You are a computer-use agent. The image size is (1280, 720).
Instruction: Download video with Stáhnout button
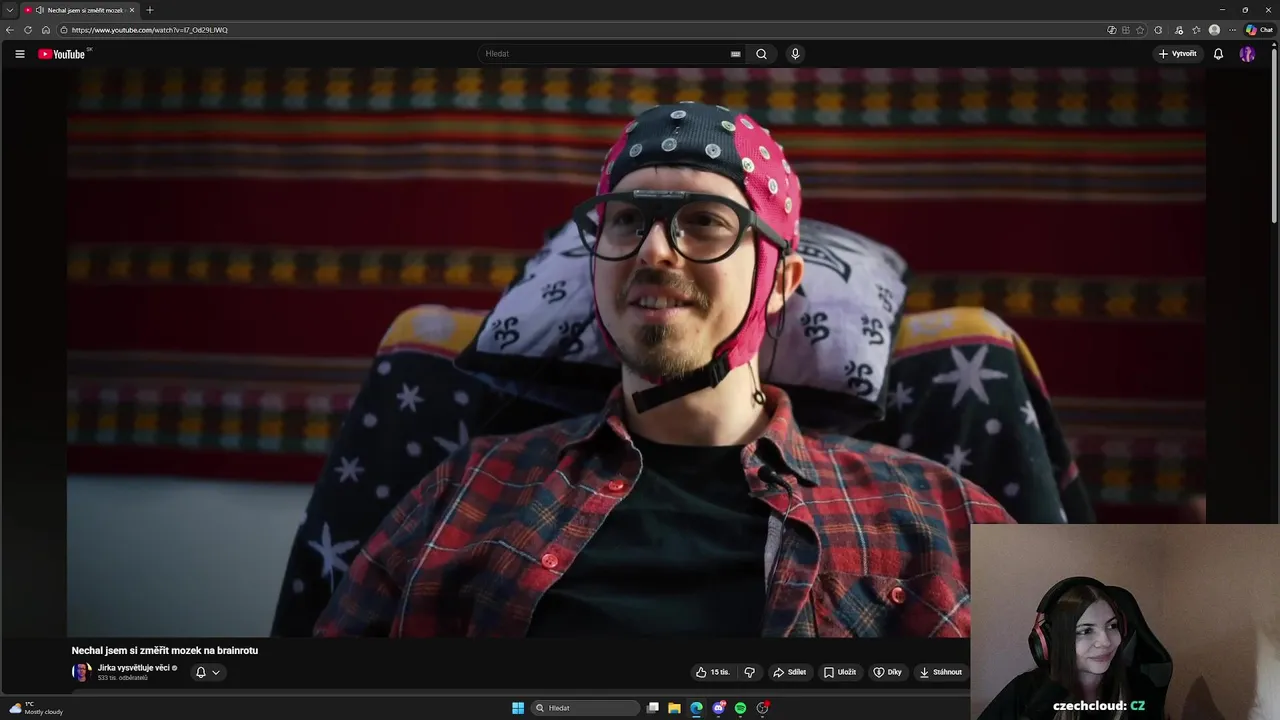click(x=941, y=672)
